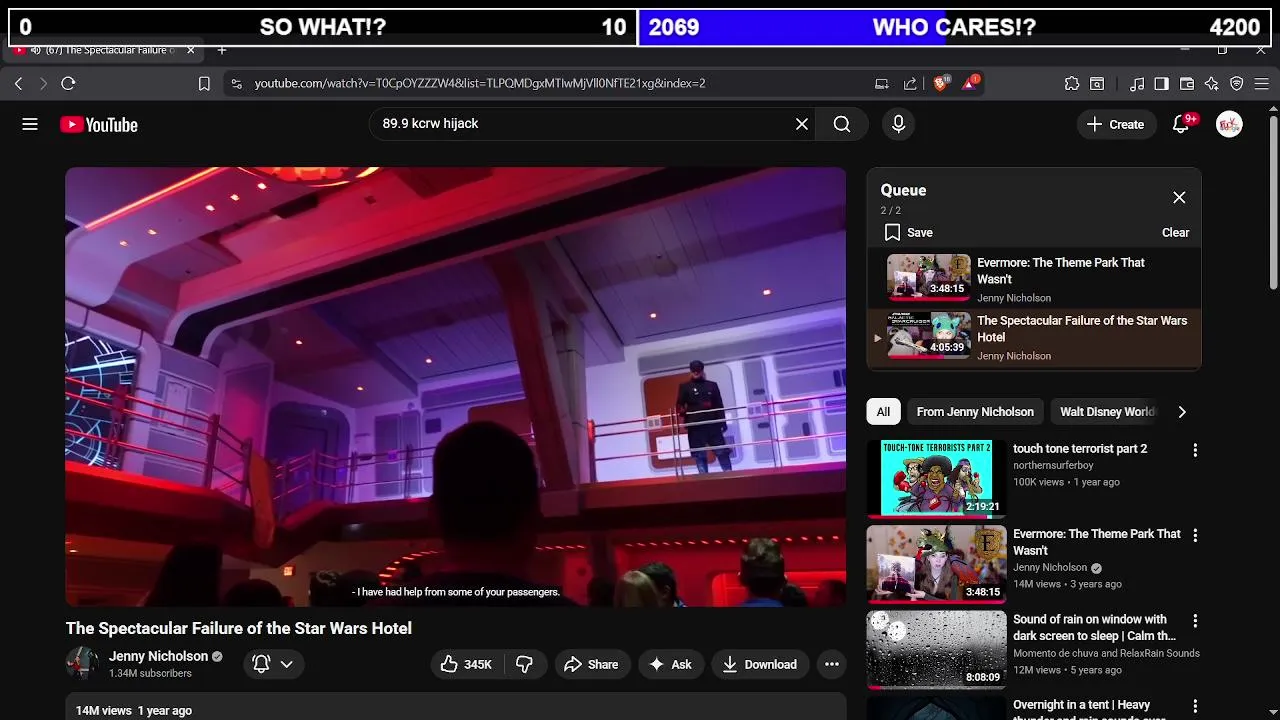1280x720 pixels.
Task: Open browser main menu hamburger
Action: coord(1262,83)
